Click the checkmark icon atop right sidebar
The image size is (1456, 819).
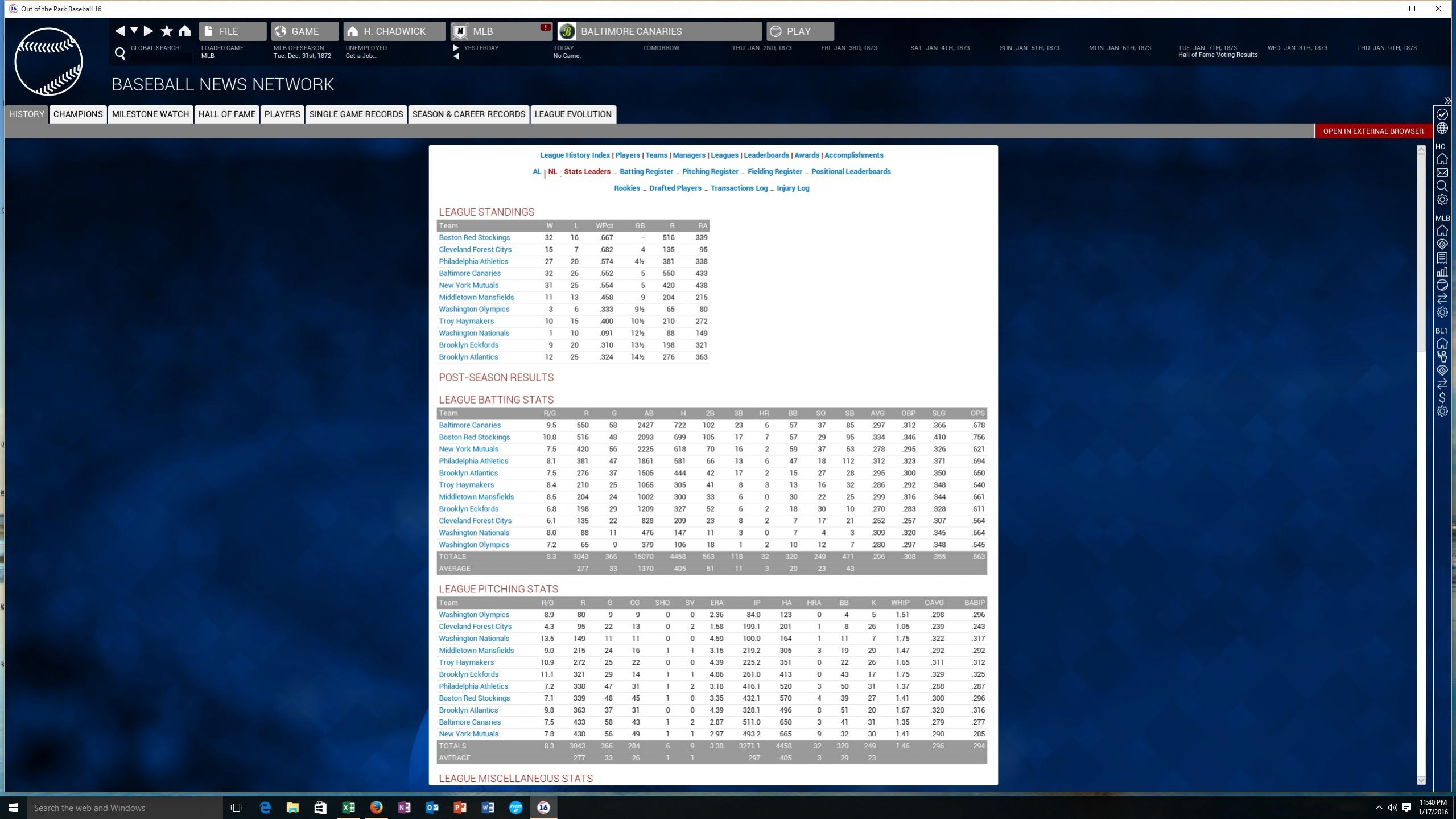tap(1442, 114)
